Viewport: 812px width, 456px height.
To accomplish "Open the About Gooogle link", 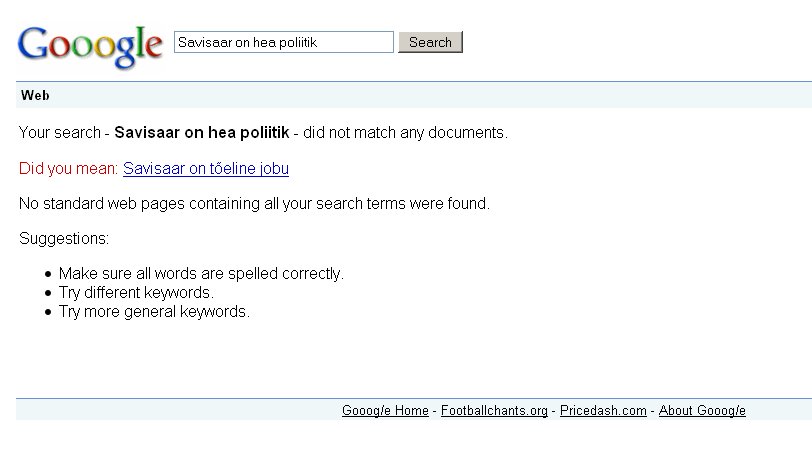I will (x=702, y=411).
